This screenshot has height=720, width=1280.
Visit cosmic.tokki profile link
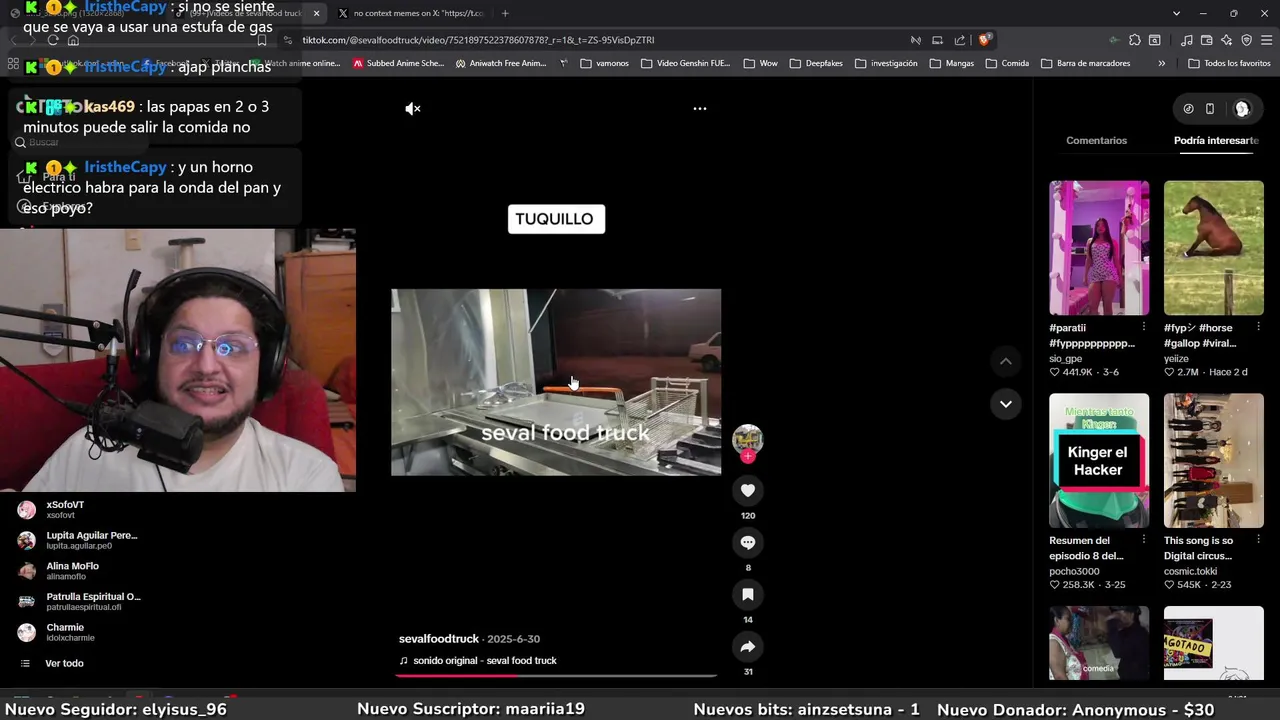coord(1190,571)
